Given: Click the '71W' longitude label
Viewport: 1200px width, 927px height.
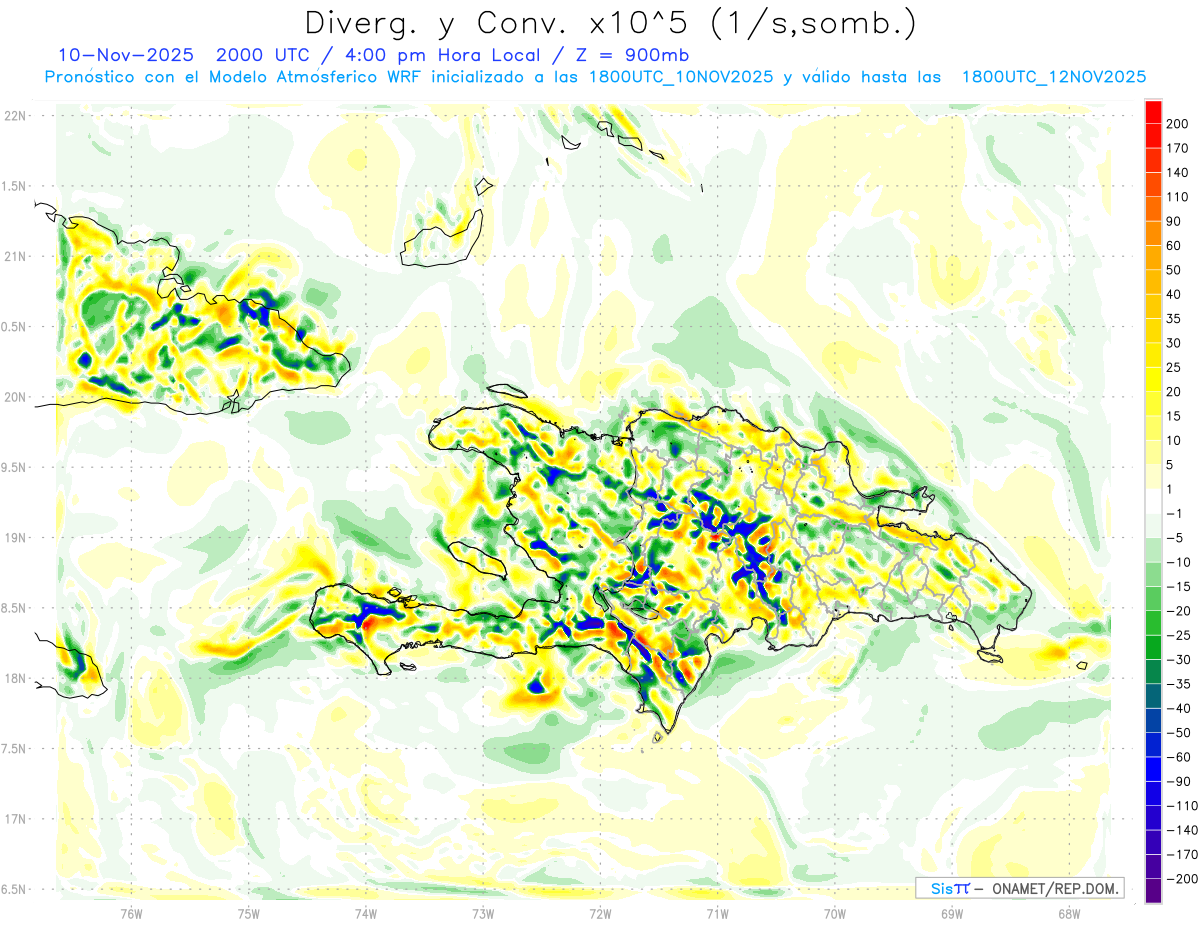Looking at the screenshot, I should (717, 913).
